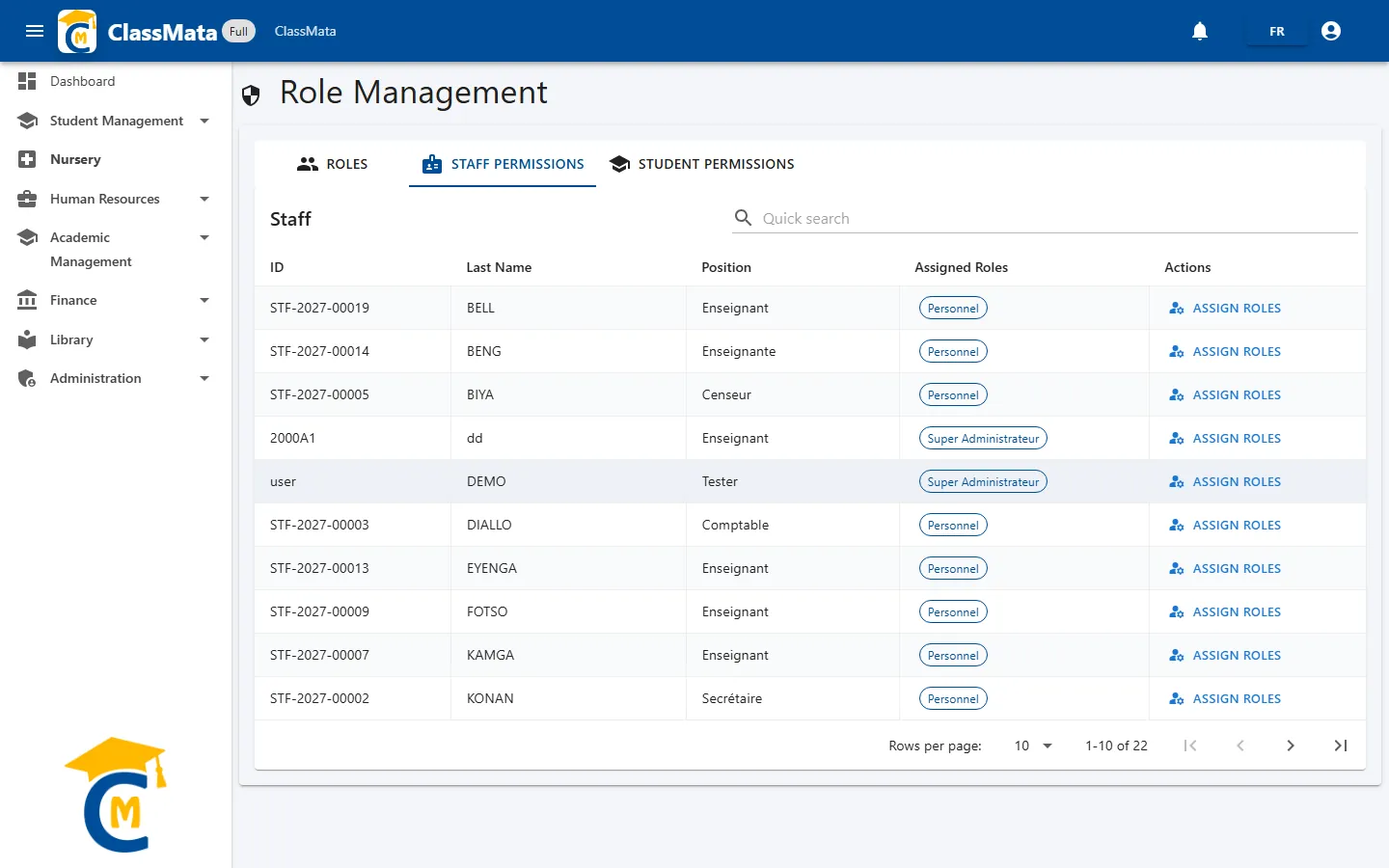Click the people icon on Roles tab
This screenshot has width=1389, height=868.
click(308, 164)
